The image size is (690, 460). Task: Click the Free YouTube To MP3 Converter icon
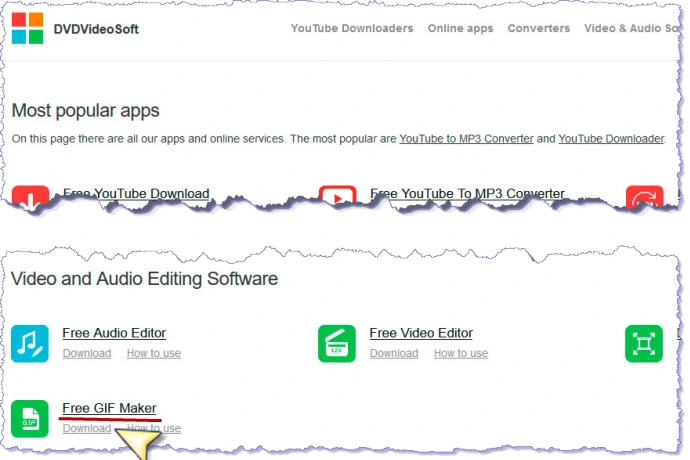click(x=338, y=195)
